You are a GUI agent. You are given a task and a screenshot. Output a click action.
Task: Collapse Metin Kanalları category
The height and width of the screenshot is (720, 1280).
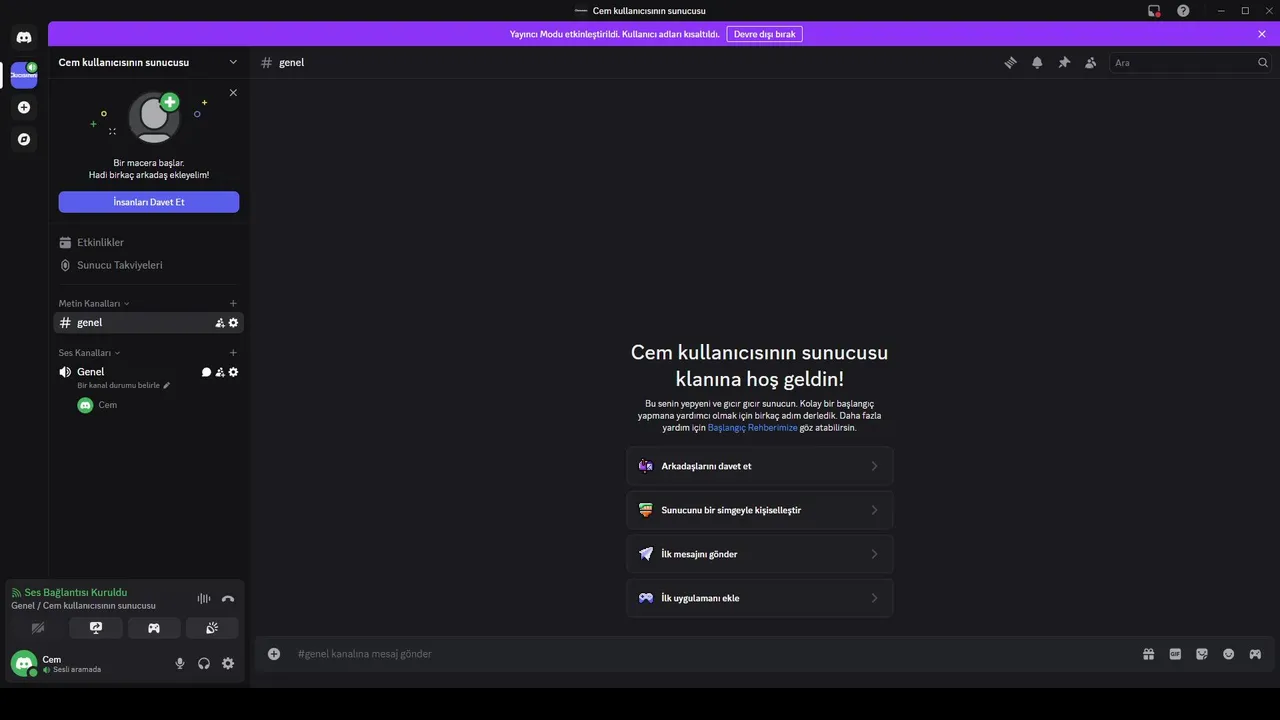pos(94,303)
